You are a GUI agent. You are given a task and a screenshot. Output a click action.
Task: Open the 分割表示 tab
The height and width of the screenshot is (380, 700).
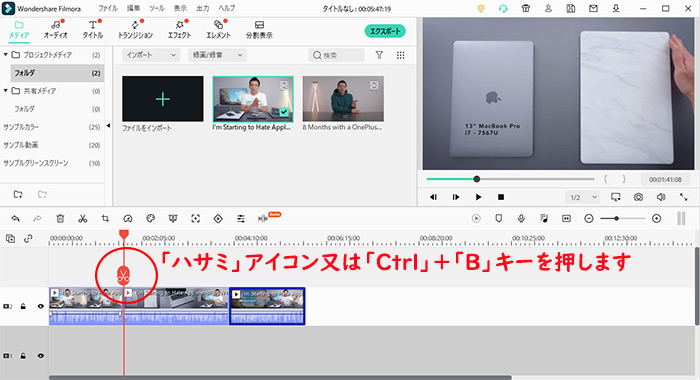click(x=259, y=30)
